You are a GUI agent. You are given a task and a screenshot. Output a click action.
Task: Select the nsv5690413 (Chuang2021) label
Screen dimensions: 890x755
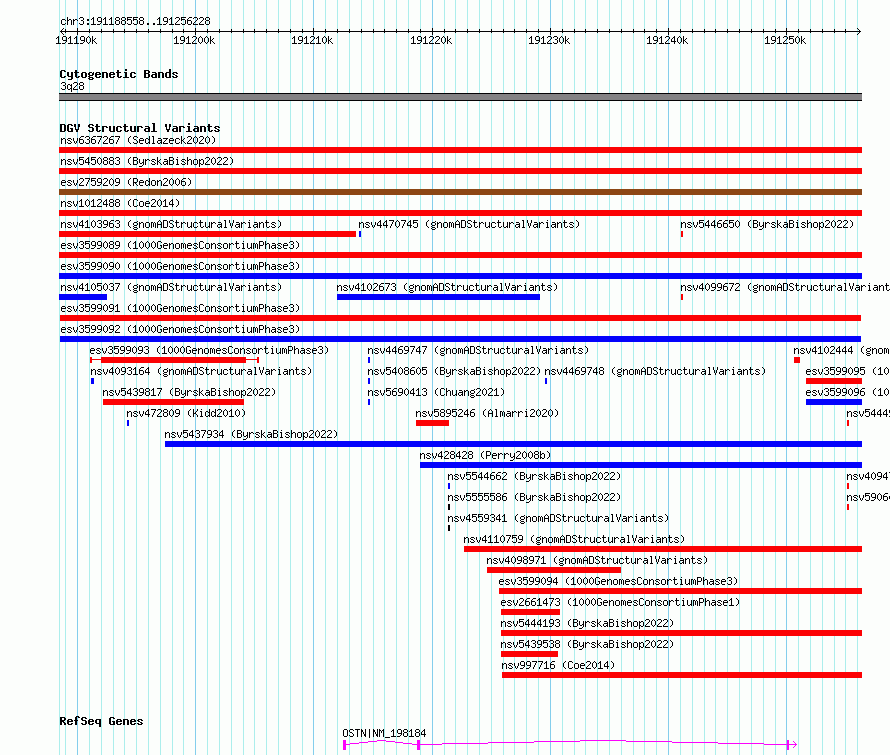(x=436, y=392)
